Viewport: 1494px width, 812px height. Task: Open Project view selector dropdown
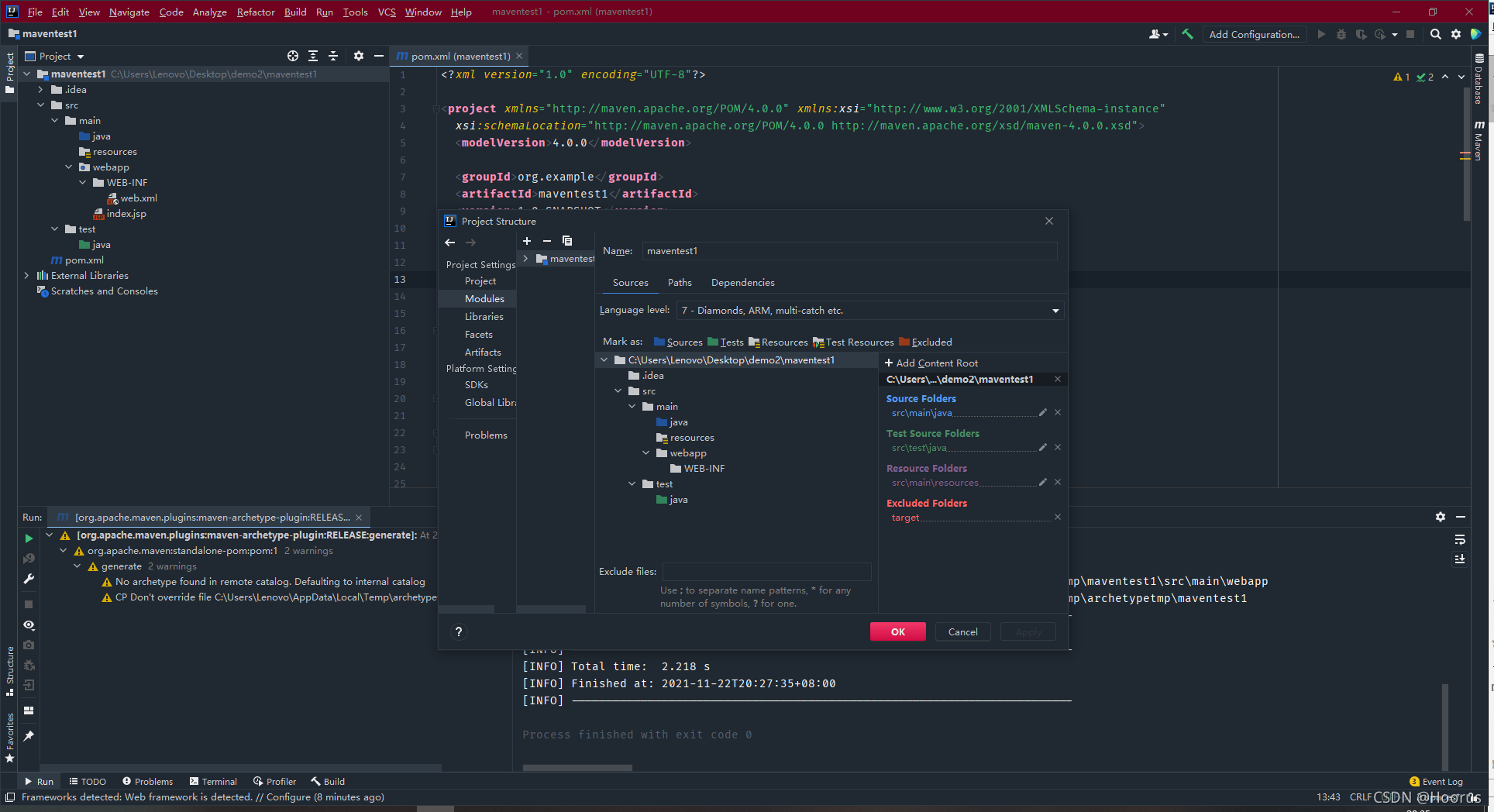click(x=54, y=56)
